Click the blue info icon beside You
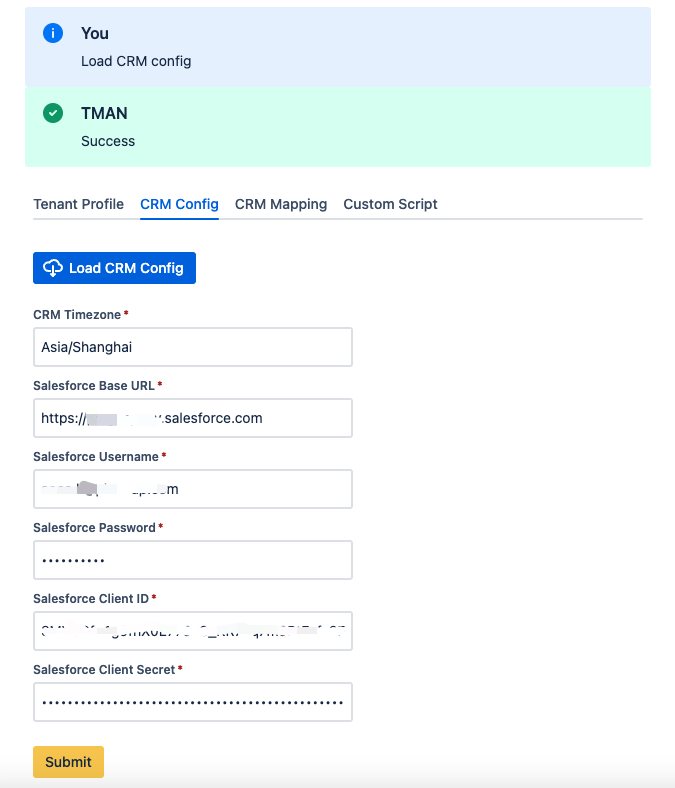Image resolution: width=675 pixels, height=788 pixels. pyautogui.click(x=53, y=33)
